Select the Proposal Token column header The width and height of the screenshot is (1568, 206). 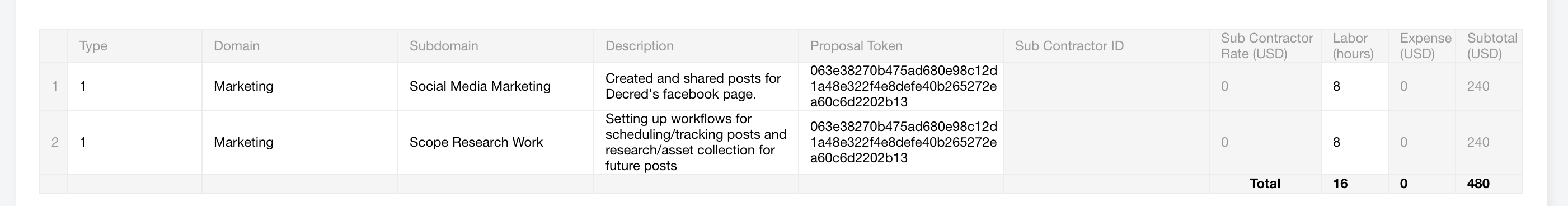(901, 46)
